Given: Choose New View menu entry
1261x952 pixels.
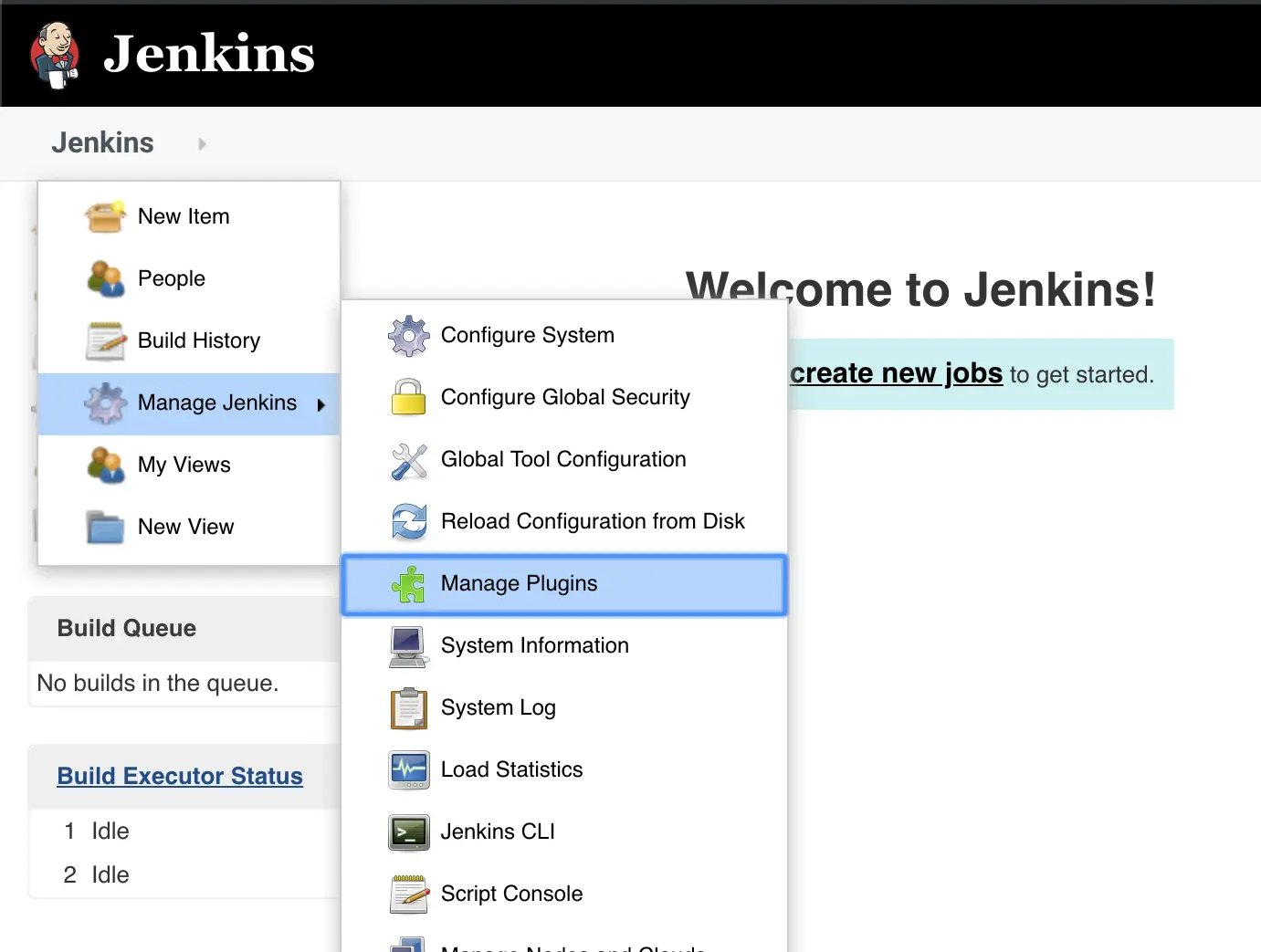Looking at the screenshot, I should [189, 527].
